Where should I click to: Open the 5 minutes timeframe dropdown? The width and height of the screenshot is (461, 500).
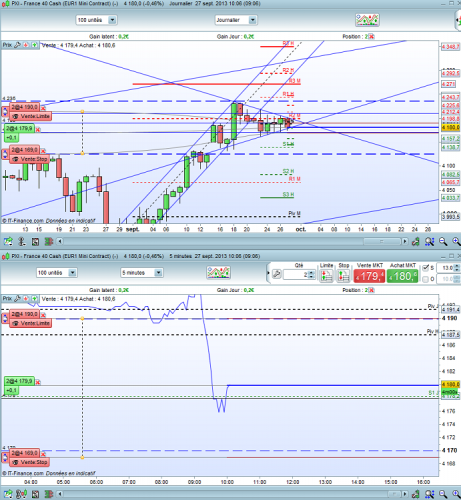(x=159, y=273)
